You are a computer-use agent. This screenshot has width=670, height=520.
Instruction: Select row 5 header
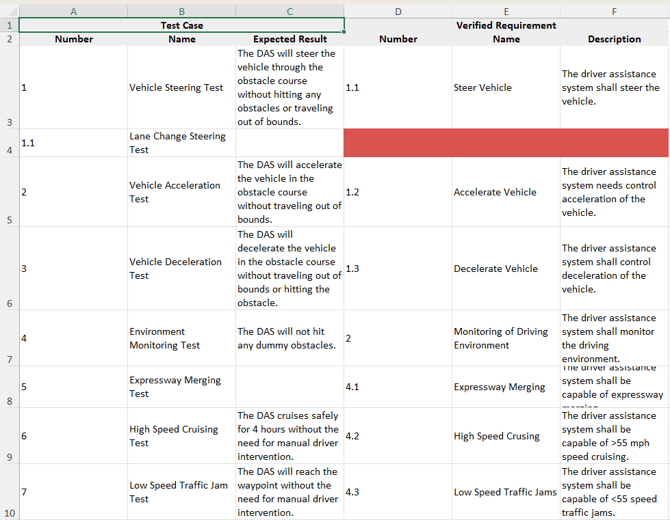9,192
